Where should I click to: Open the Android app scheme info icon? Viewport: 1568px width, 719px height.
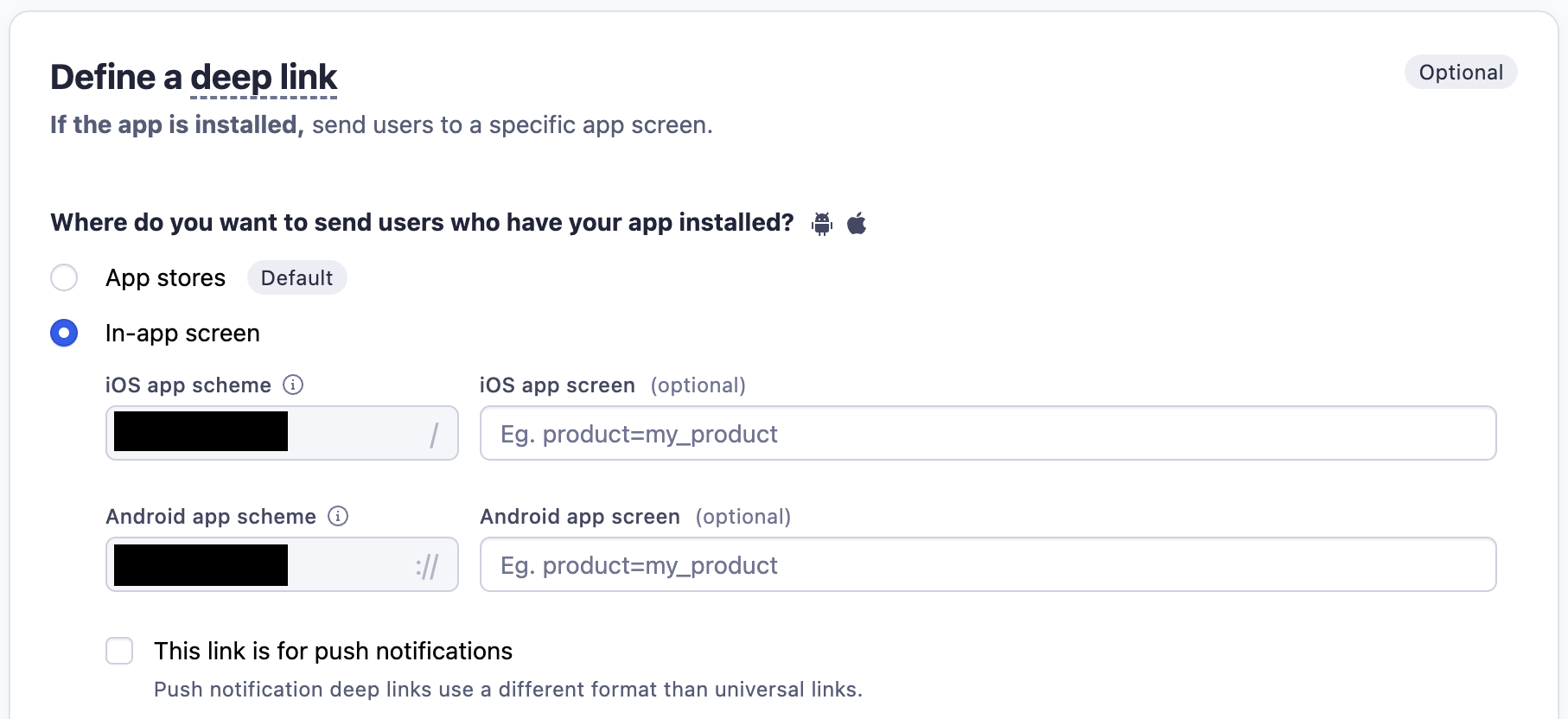[x=338, y=516]
